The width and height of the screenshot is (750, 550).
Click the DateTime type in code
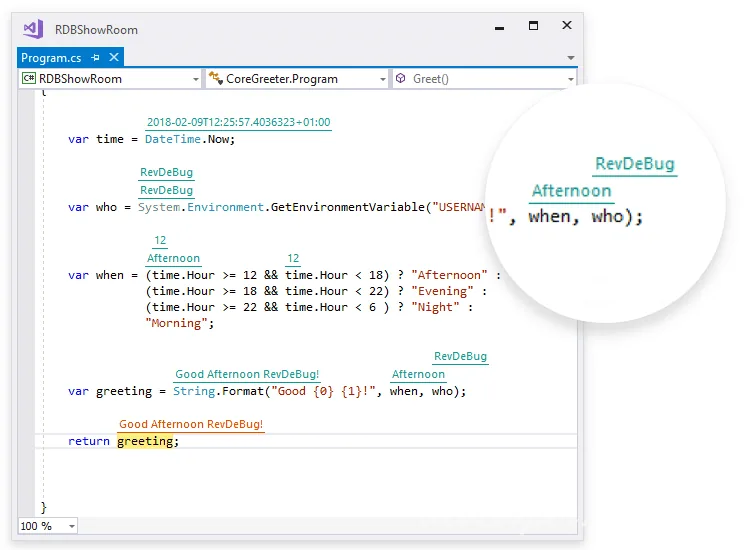tap(173, 139)
